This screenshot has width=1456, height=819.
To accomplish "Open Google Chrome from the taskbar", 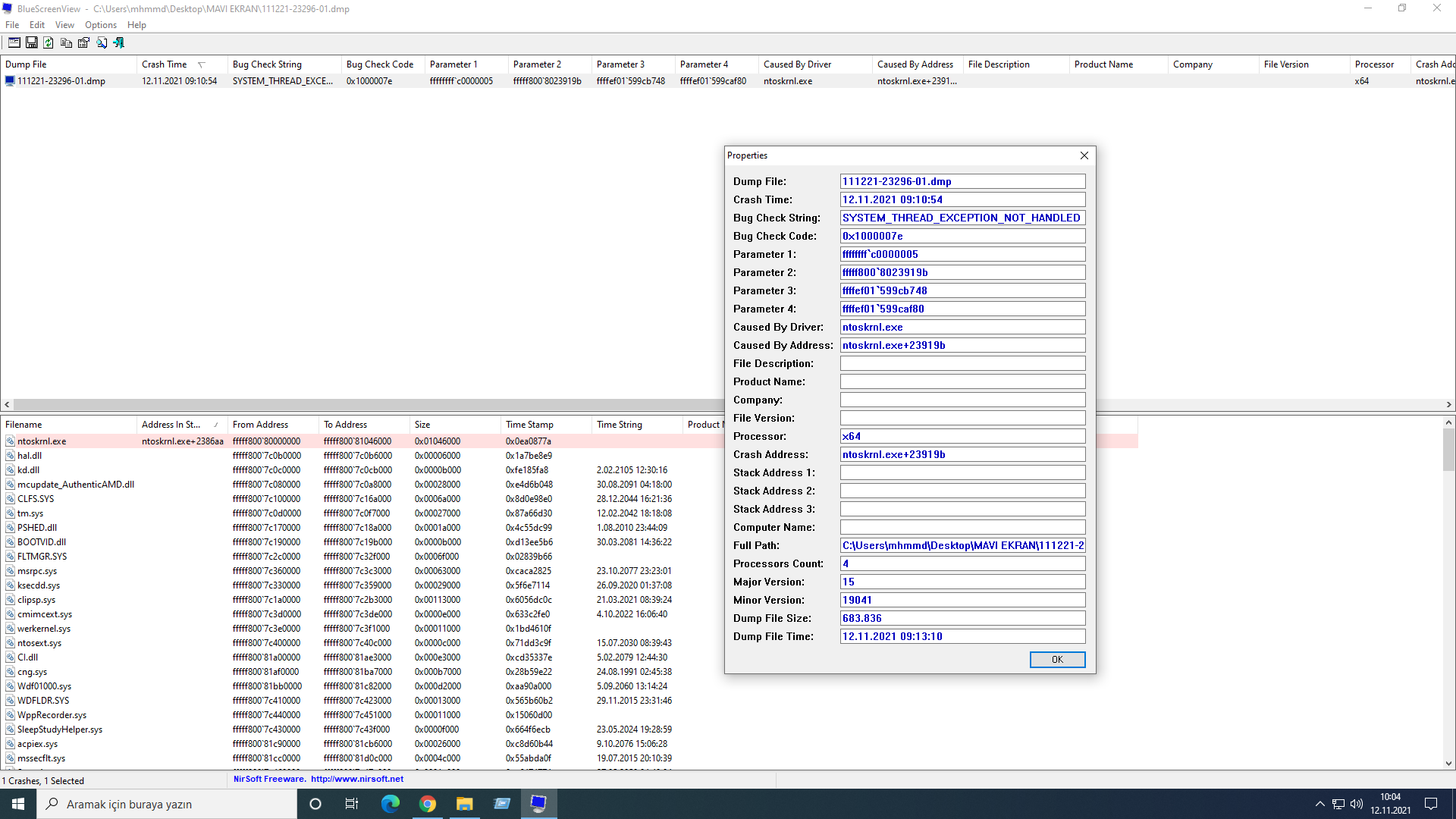I will pyautogui.click(x=428, y=804).
